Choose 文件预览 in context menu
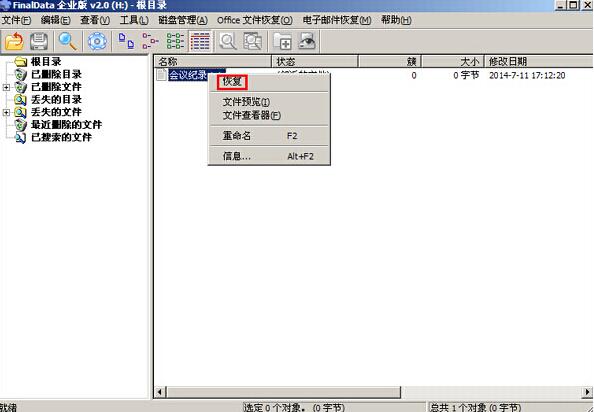The width and height of the screenshot is (594, 412). pos(246,102)
